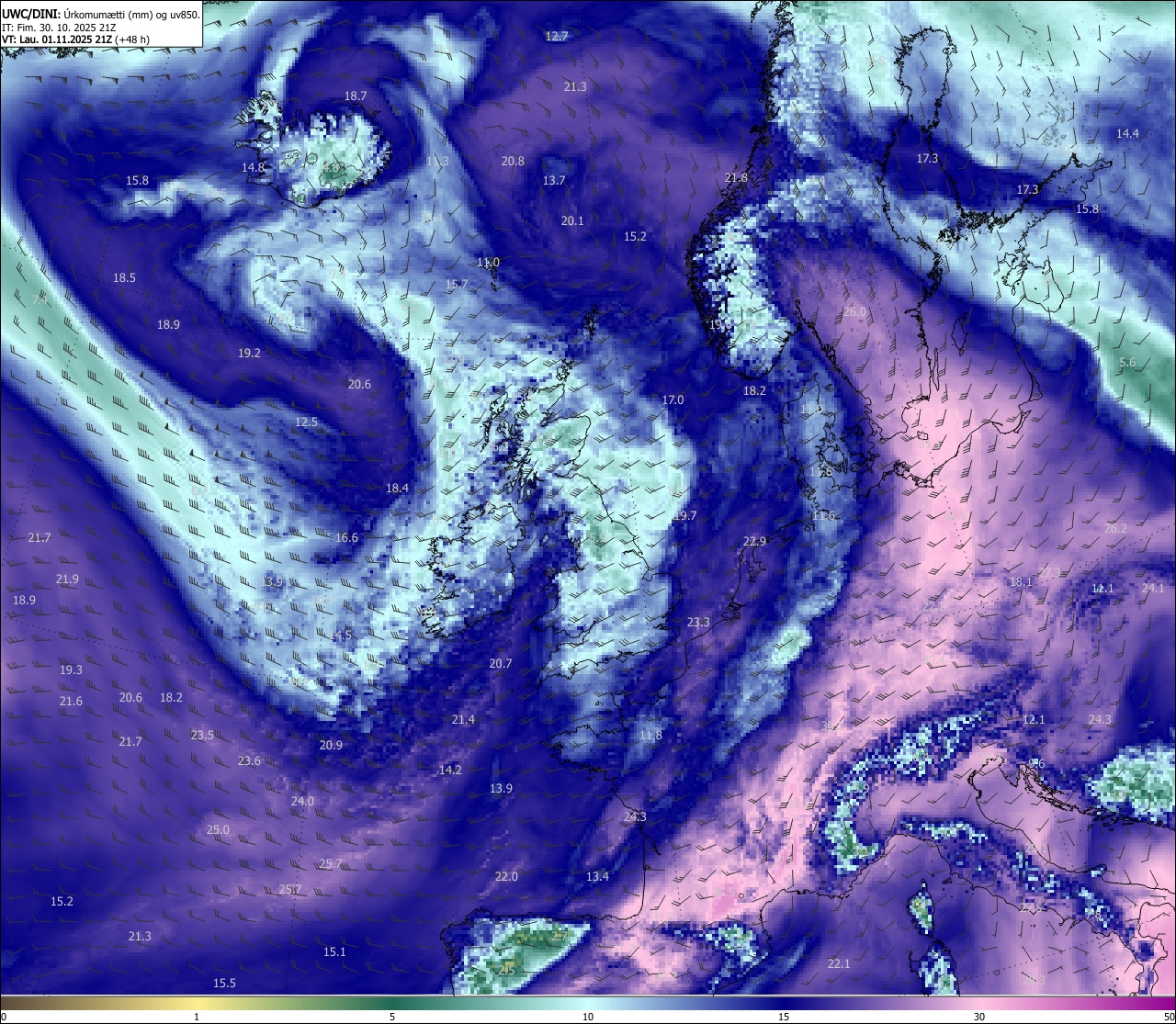Click the 5.6 value
The width and height of the screenshot is (1176, 1024).
(x=1127, y=362)
